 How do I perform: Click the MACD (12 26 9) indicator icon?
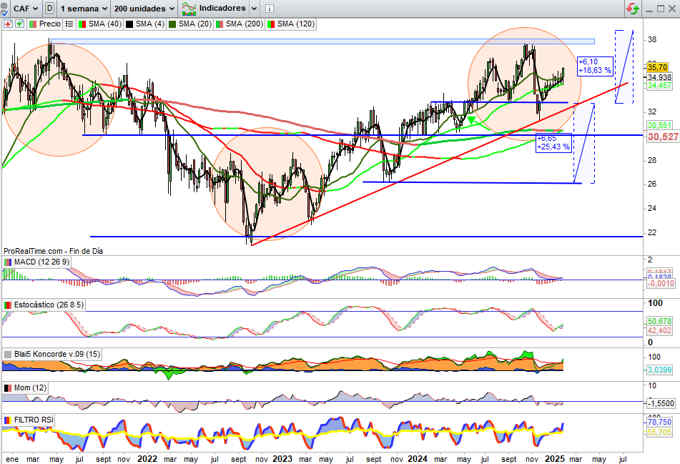click(x=6, y=262)
